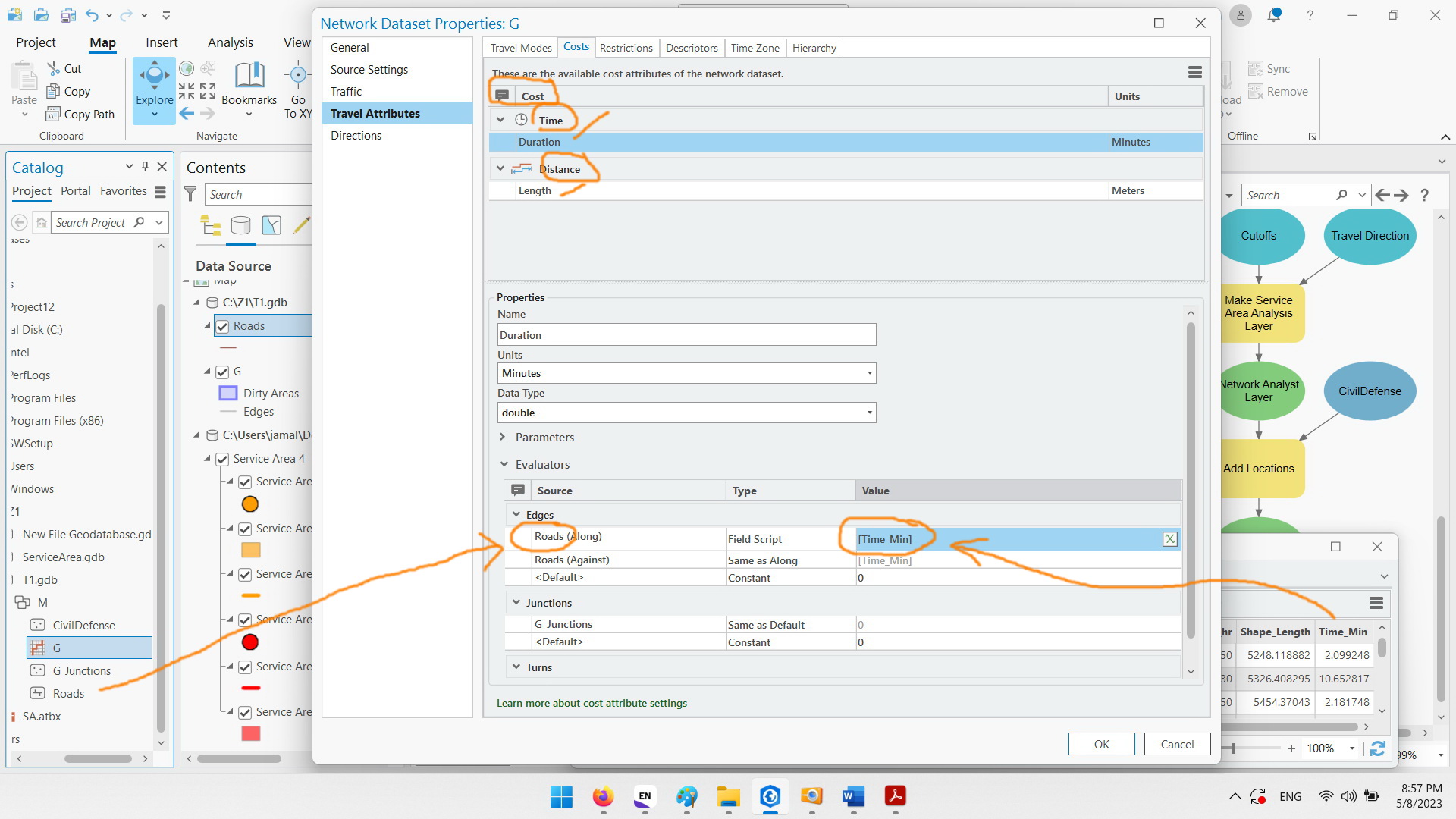Uncheck the Roads layer visibility
The height and width of the screenshot is (819, 1456).
pyautogui.click(x=222, y=327)
